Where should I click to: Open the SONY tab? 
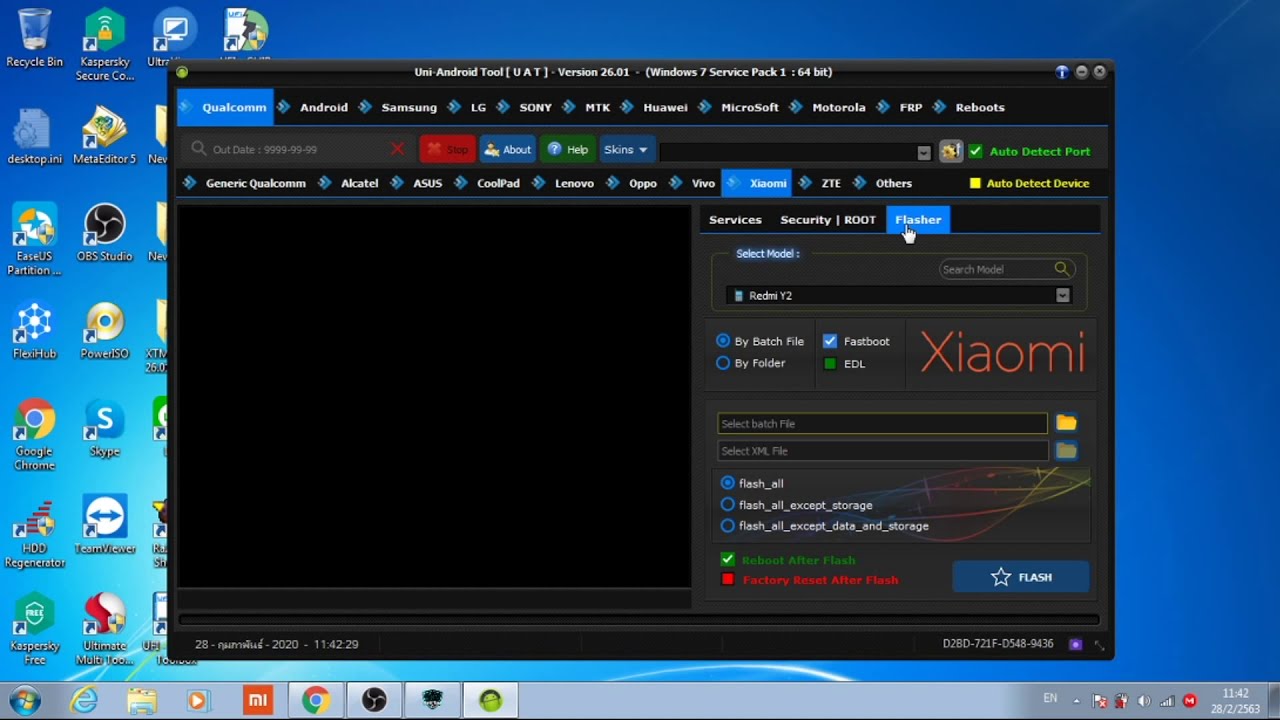[x=525, y=107]
